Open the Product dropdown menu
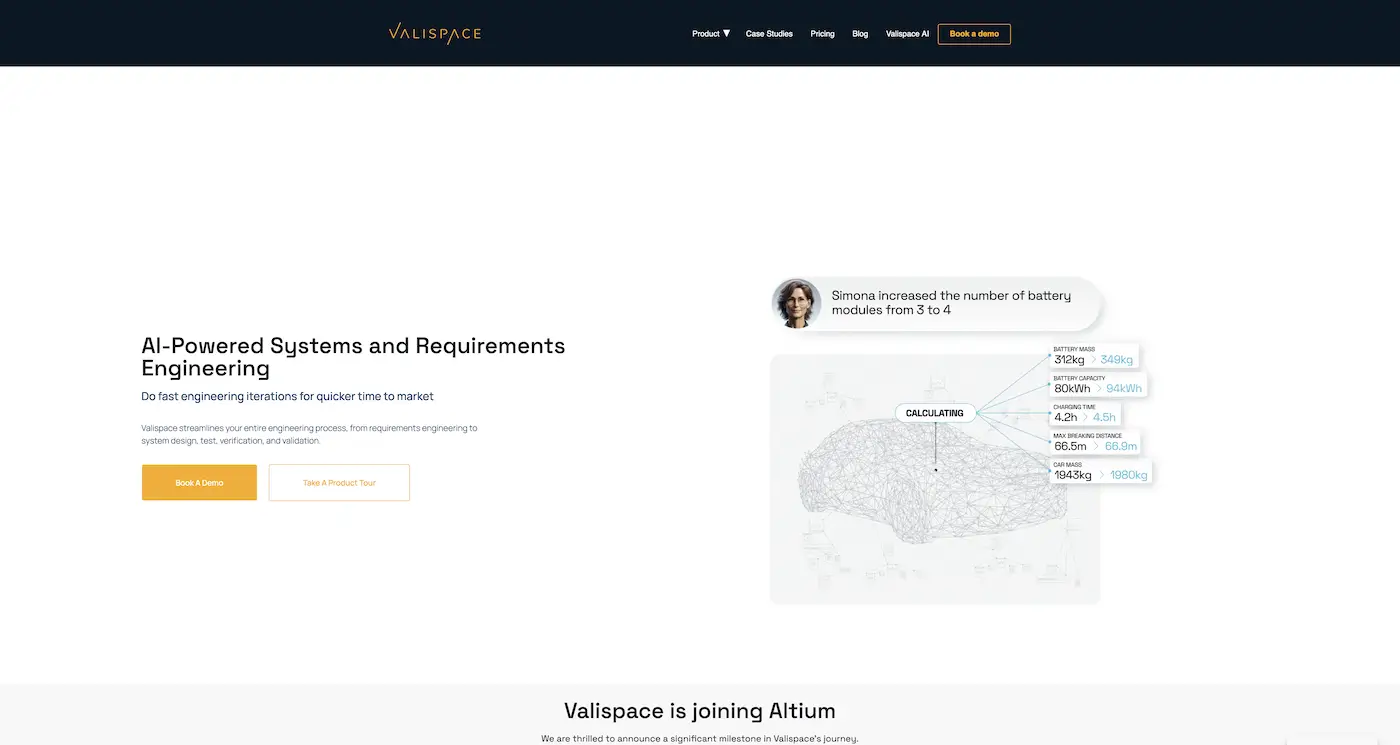 tap(711, 34)
